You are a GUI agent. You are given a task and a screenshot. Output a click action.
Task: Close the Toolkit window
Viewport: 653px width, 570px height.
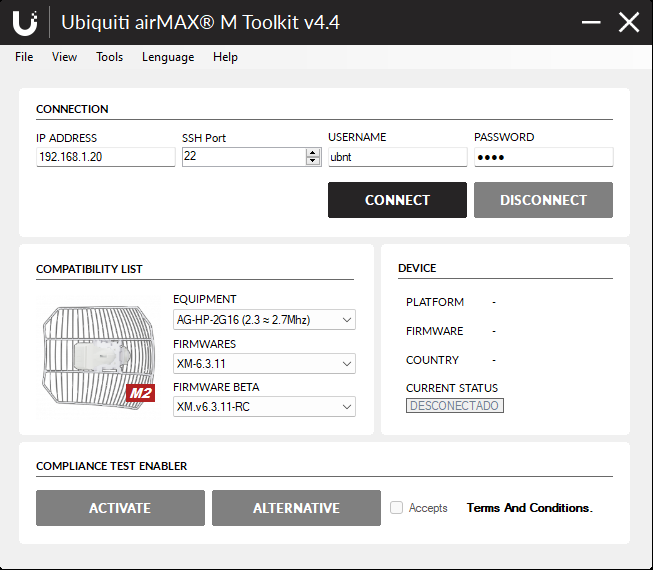(629, 22)
